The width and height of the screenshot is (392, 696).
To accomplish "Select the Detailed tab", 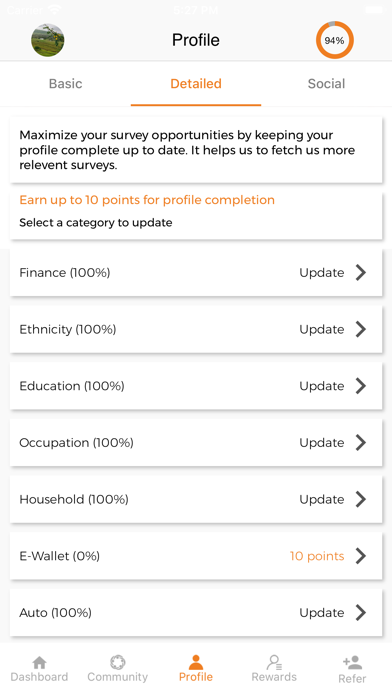I will point(196,83).
